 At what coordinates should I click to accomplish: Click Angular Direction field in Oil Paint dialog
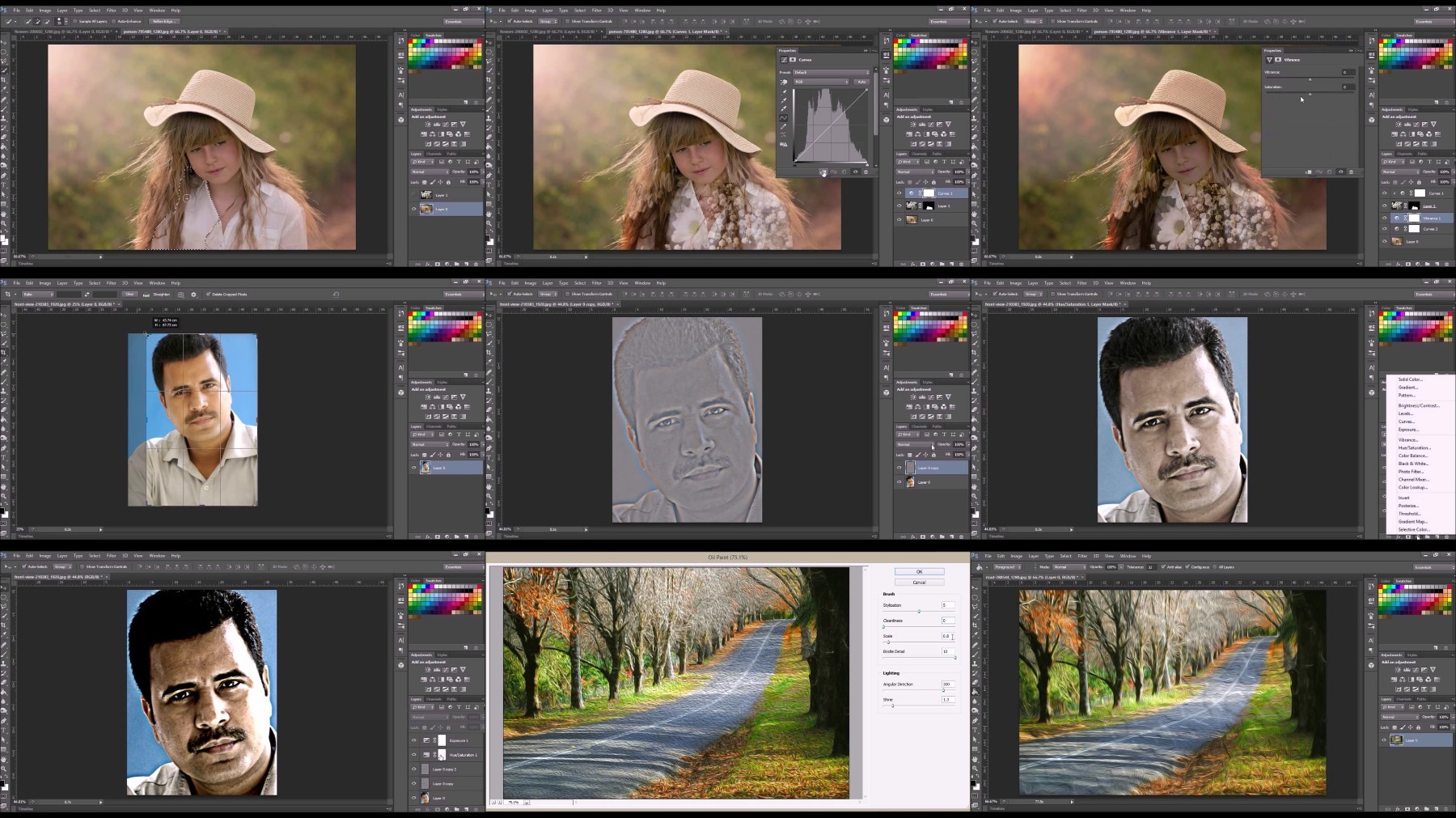pos(948,684)
